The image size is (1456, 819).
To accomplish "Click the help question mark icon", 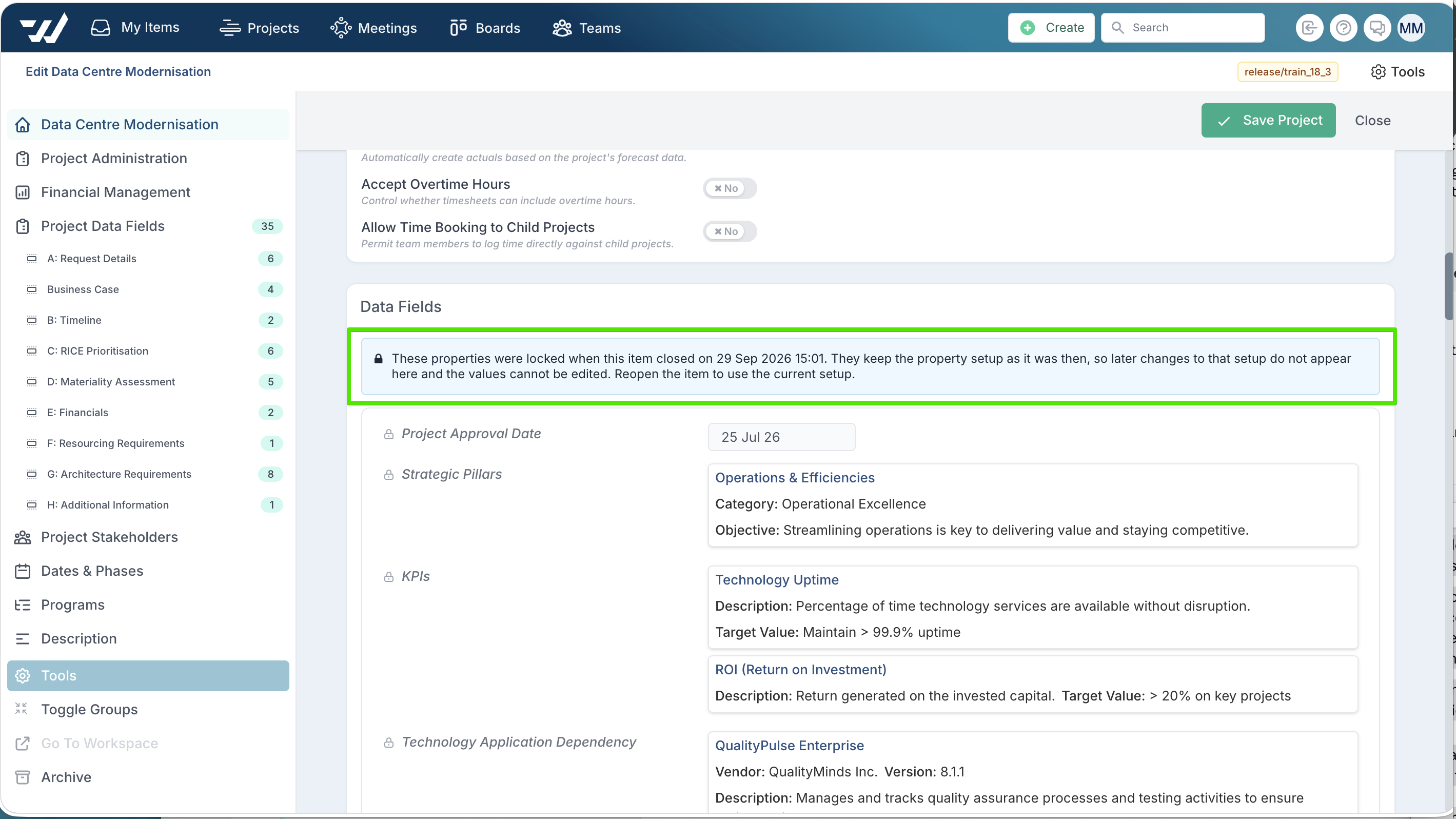I will [x=1343, y=28].
